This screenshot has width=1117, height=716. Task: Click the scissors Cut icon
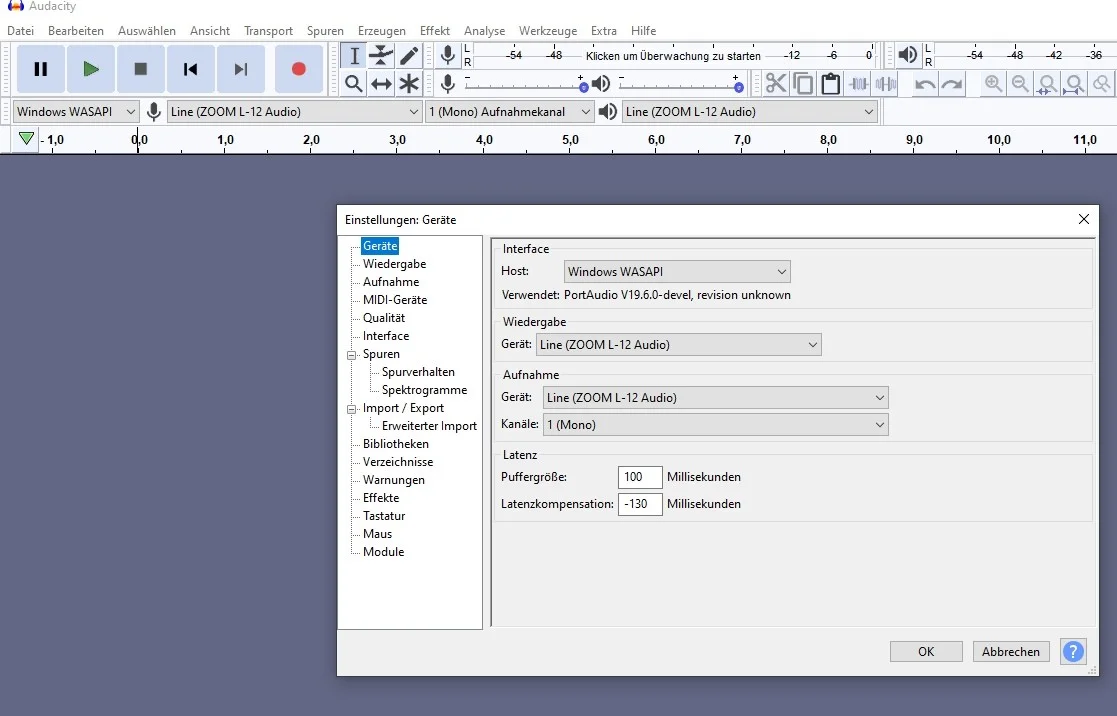coord(776,84)
